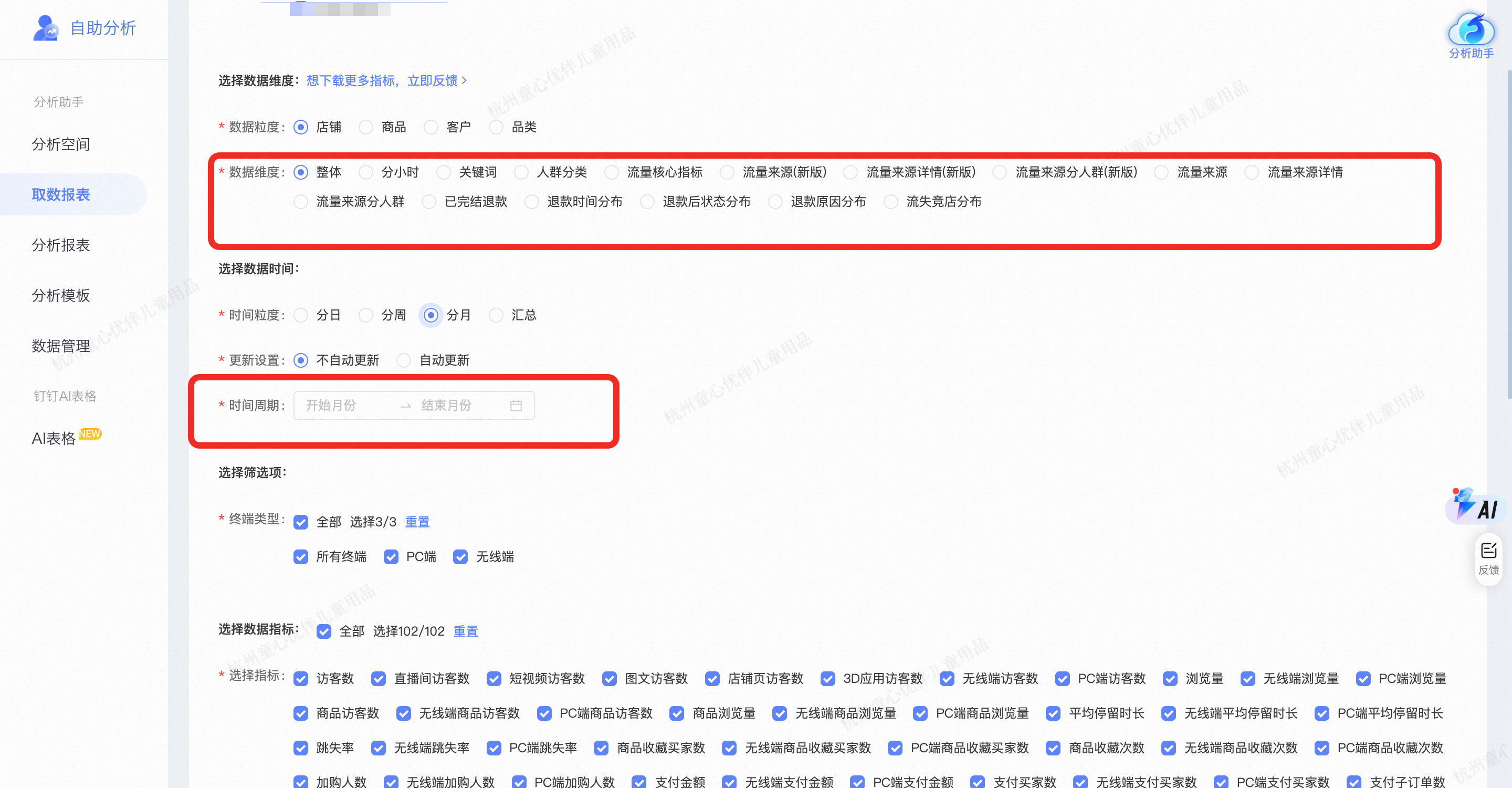Click the 自助分析 logo icon
Screen dimensions: 1512x788
pyautogui.click(x=45, y=28)
